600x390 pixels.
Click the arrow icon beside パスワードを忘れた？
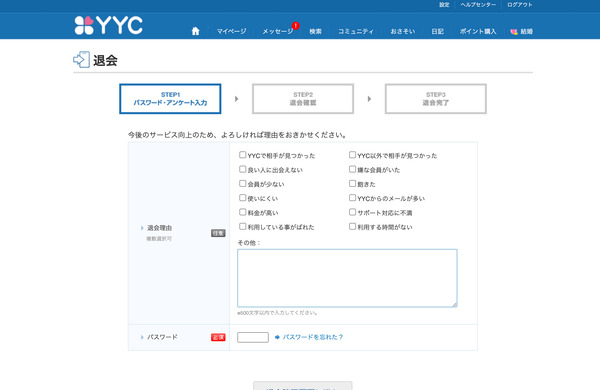[277, 337]
